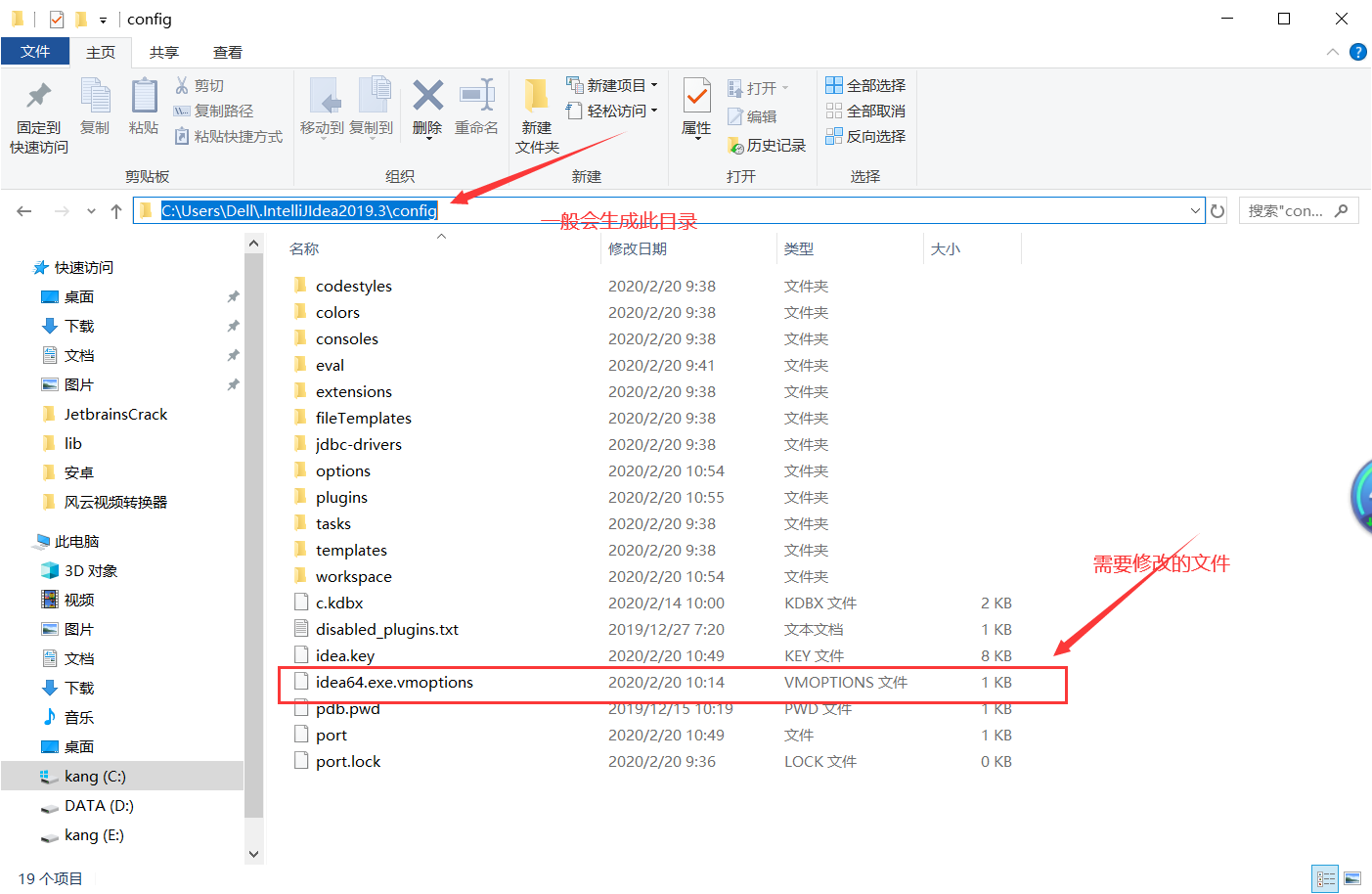Click the Move to icon
The image size is (1372, 894).
pyautogui.click(x=324, y=96)
